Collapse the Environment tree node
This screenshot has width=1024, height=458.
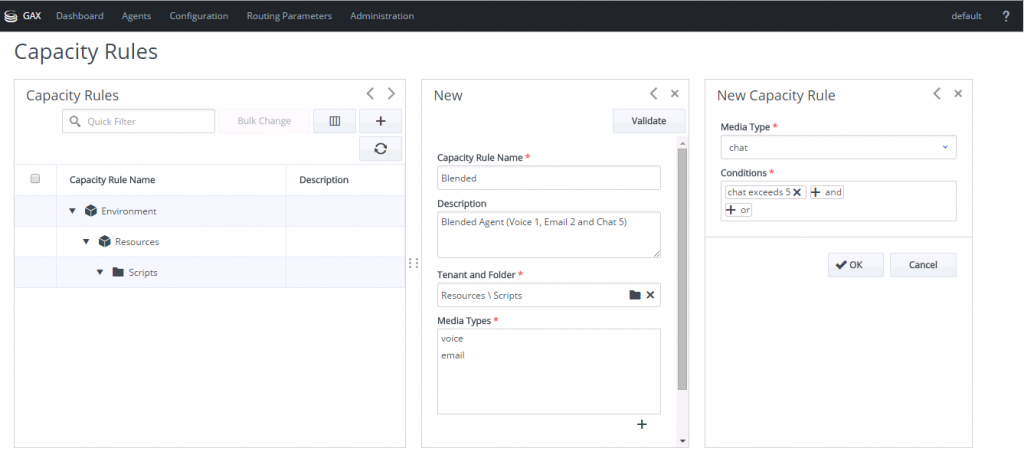click(x=71, y=212)
